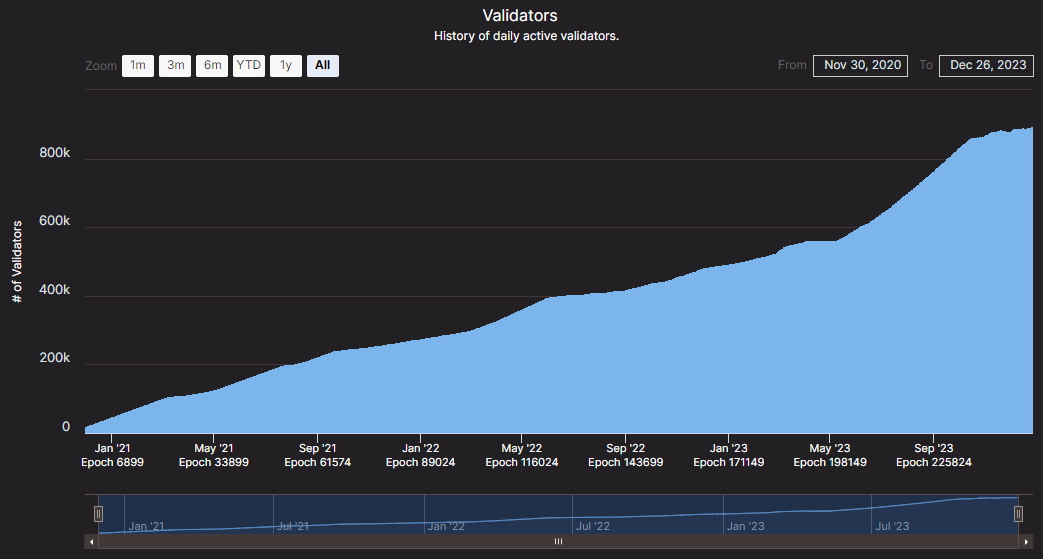Click the scrollbar grip in the center

[x=558, y=541]
